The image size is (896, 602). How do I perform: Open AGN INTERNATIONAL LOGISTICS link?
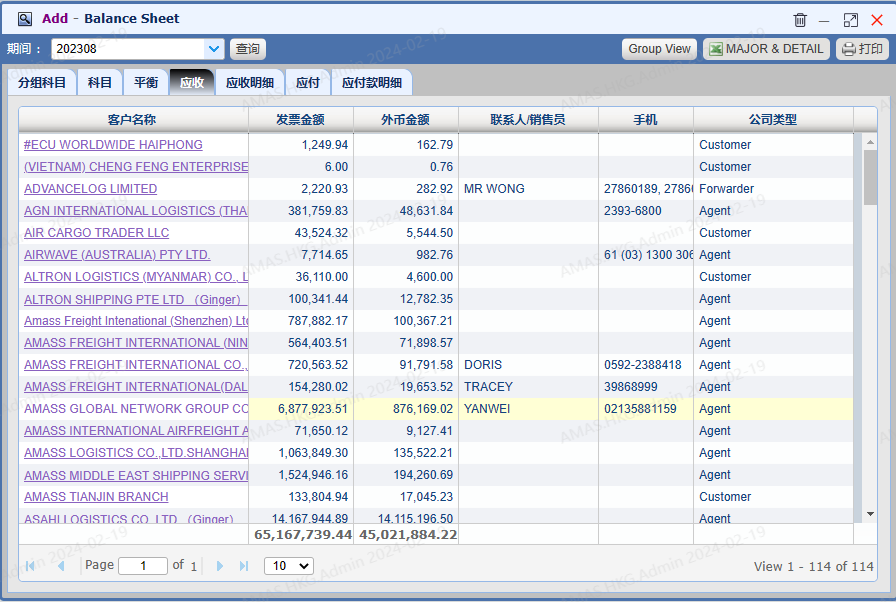[135, 211]
